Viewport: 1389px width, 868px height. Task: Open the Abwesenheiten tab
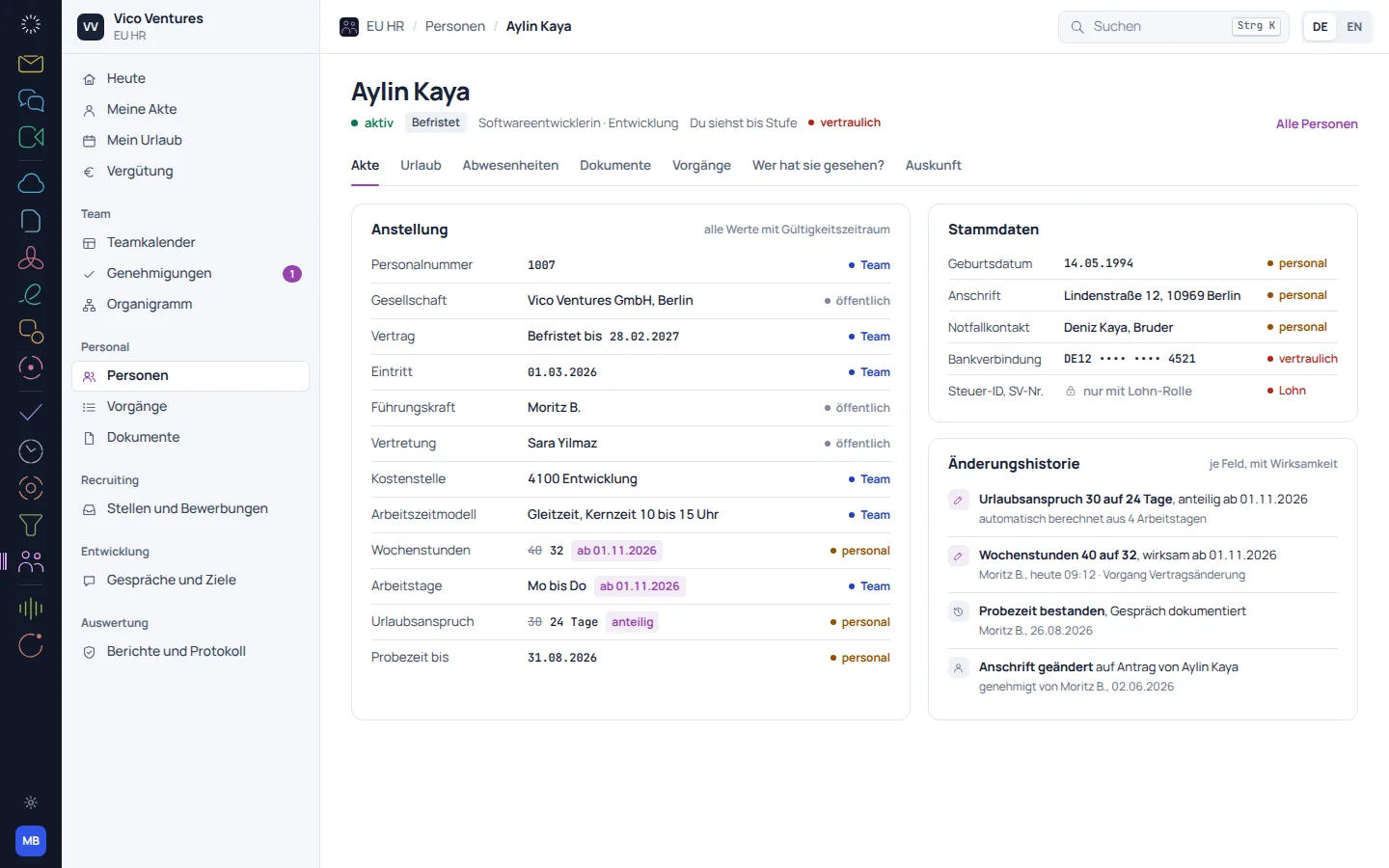click(x=510, y=166)
